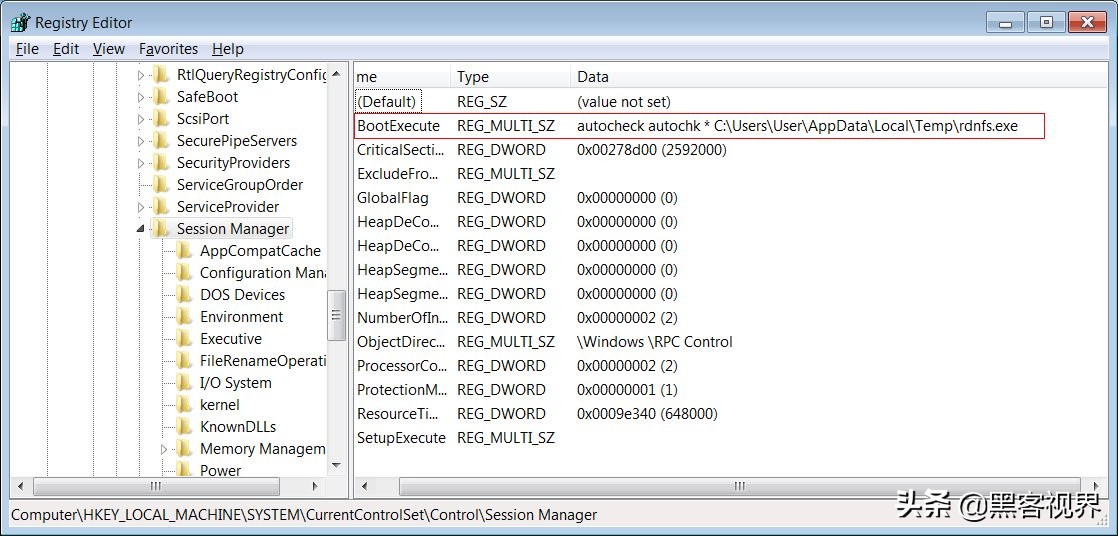Click the Environment folder icon
The width and height of the screenshot is (1118, 536).
[x=184, y=317]
